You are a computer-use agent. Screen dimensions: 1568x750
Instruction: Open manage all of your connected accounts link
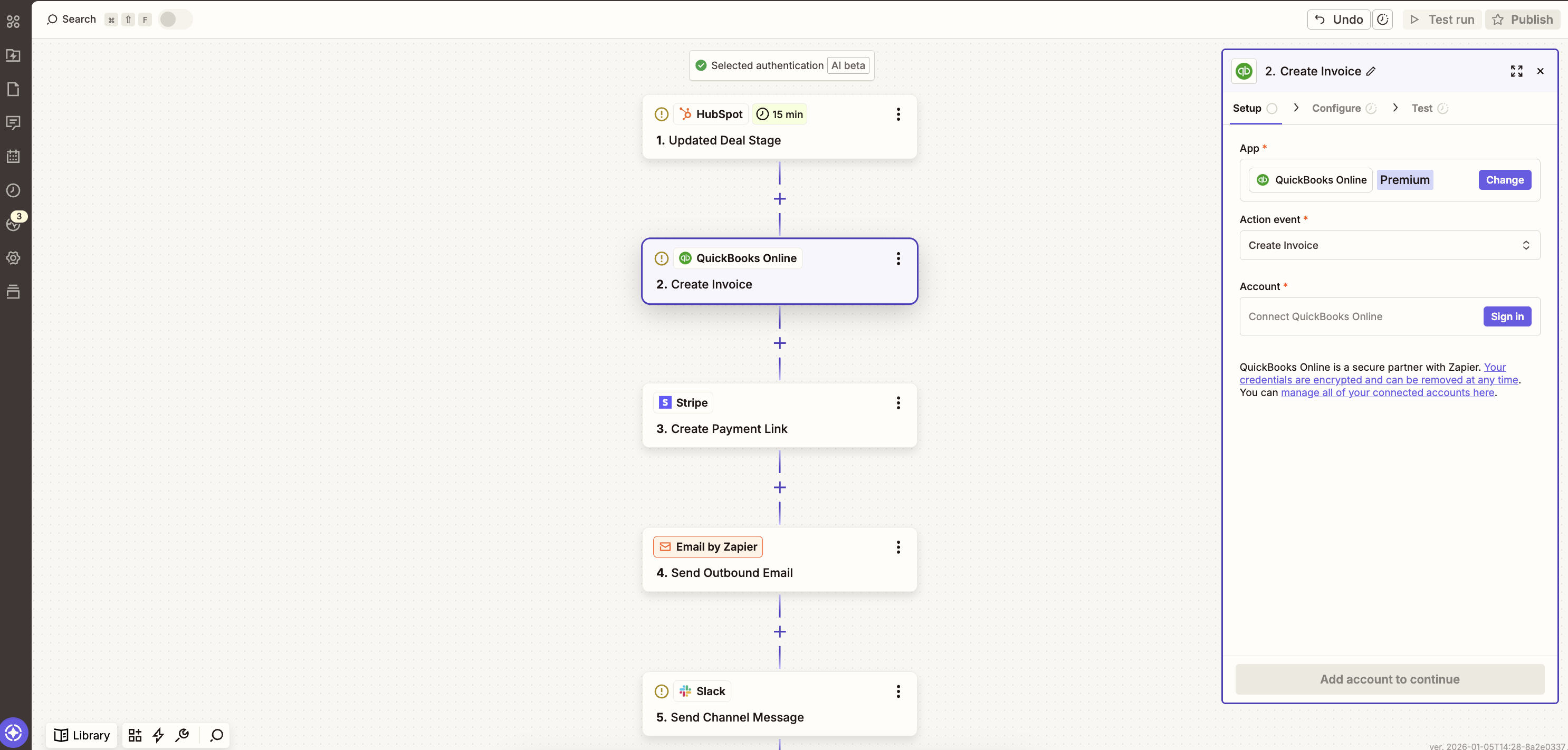(1387, 392)
